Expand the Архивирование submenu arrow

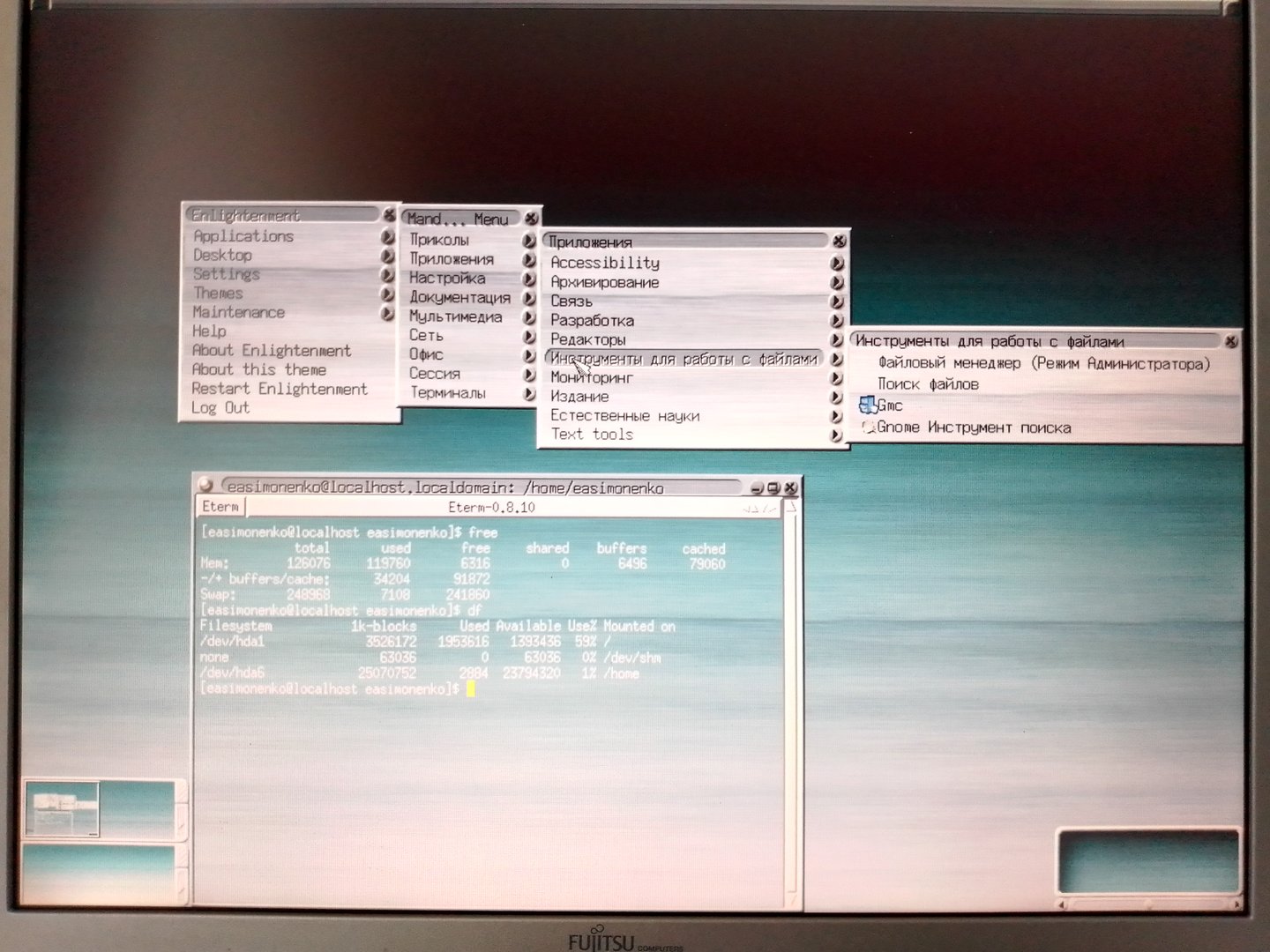point(836,282)
